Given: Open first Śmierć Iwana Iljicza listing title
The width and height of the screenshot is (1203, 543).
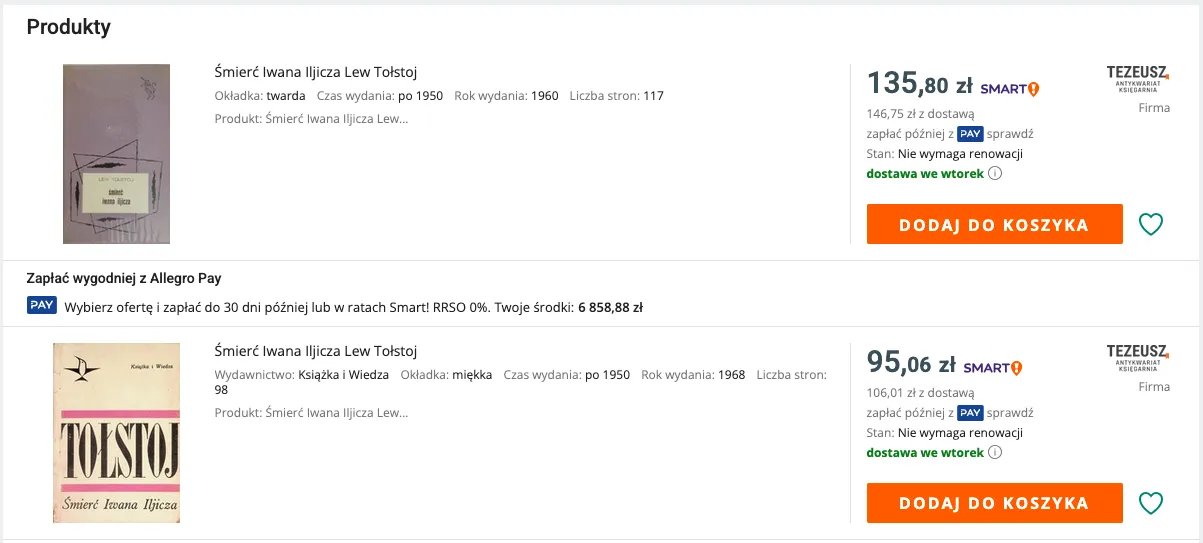Looking at the screenshot, I should [x=315, y=72].
